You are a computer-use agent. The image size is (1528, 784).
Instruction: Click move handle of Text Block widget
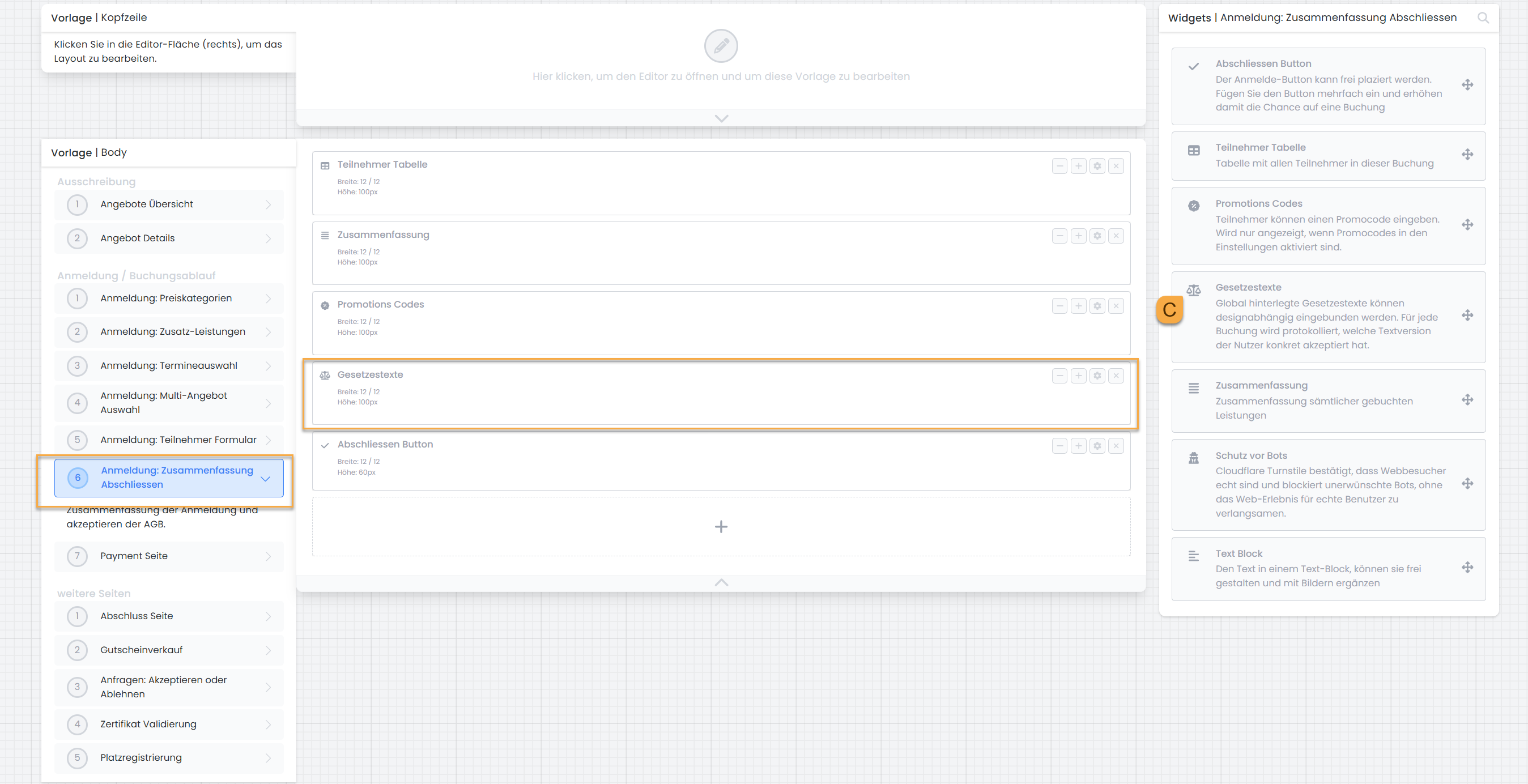tap(1467, 568)
